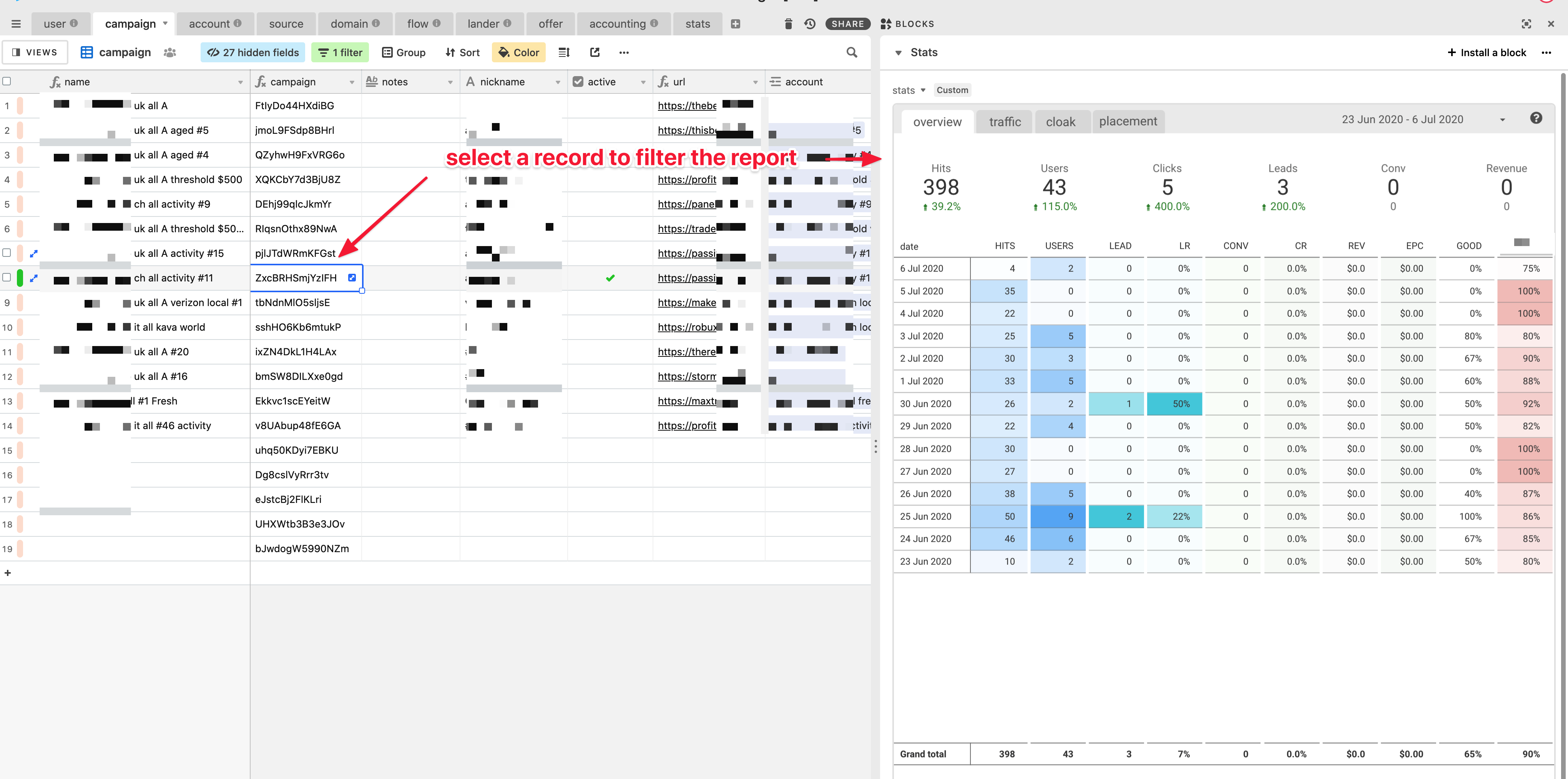Open the revision history clock icon
This screenshot has width=1568, height=779.
(x=810, y=24)
